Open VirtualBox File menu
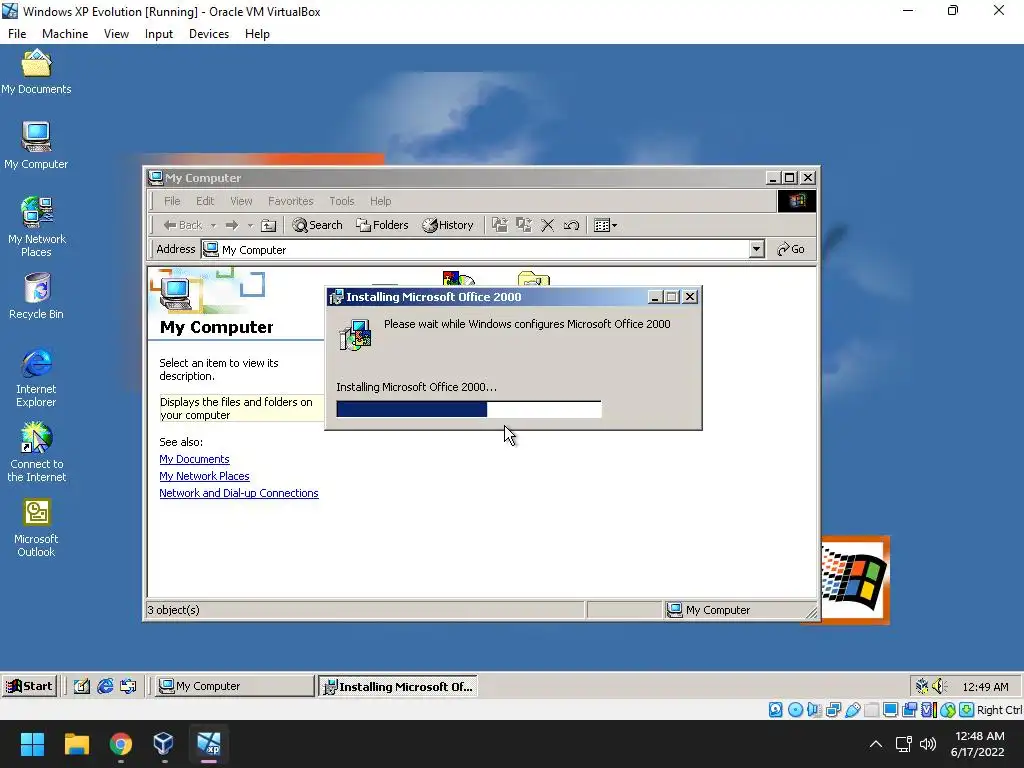 coord(17,34)
